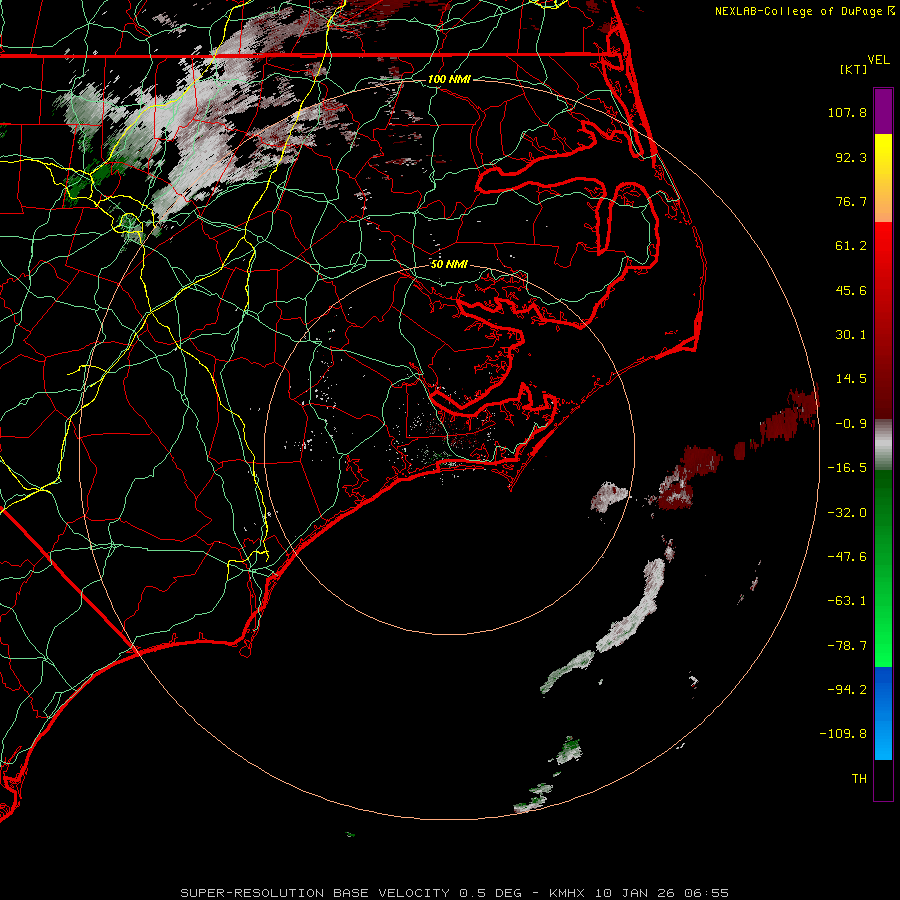Click the Super-Resolution Base Velocity caption text
The width and height of the screenshot is (900, 900).
click(x=455, y=893)
